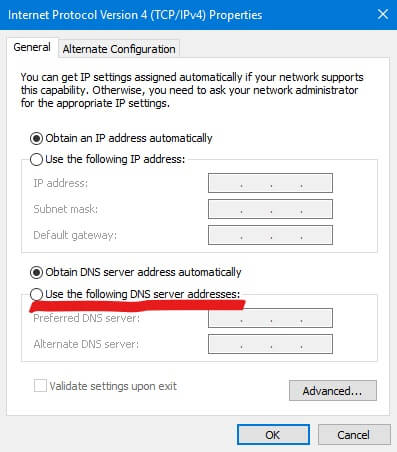
Task: Click the IP address input field
Action: [x=270, y=183]
